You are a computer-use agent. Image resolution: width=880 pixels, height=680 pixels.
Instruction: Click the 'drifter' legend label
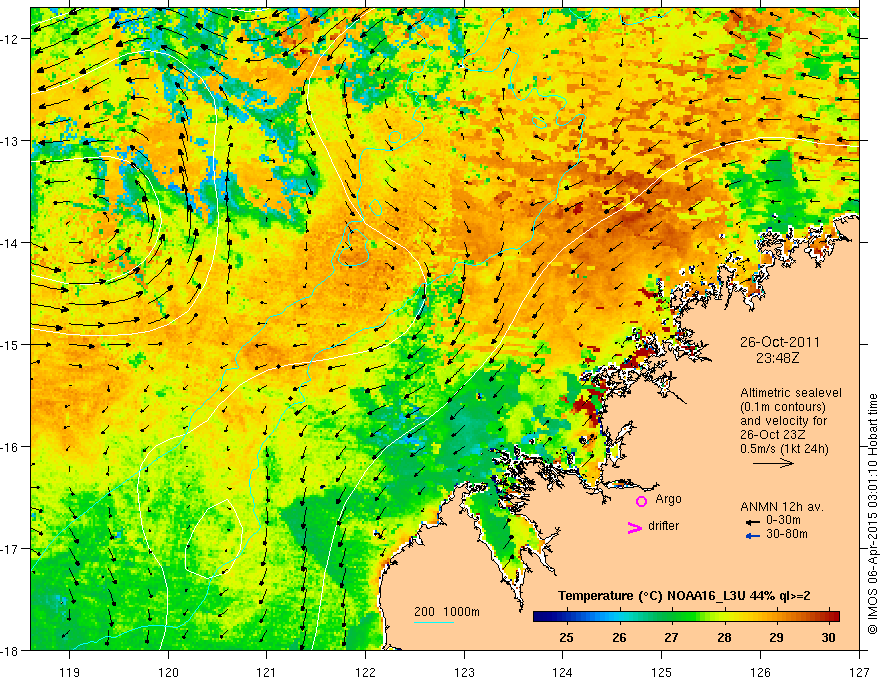tap(663, 526)
